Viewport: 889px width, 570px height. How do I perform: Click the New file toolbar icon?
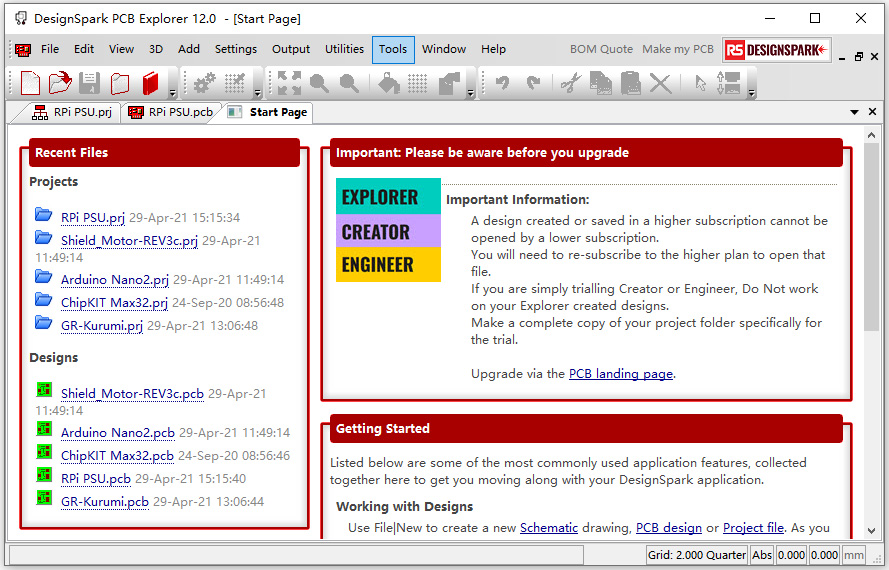[x=30, y=83]
